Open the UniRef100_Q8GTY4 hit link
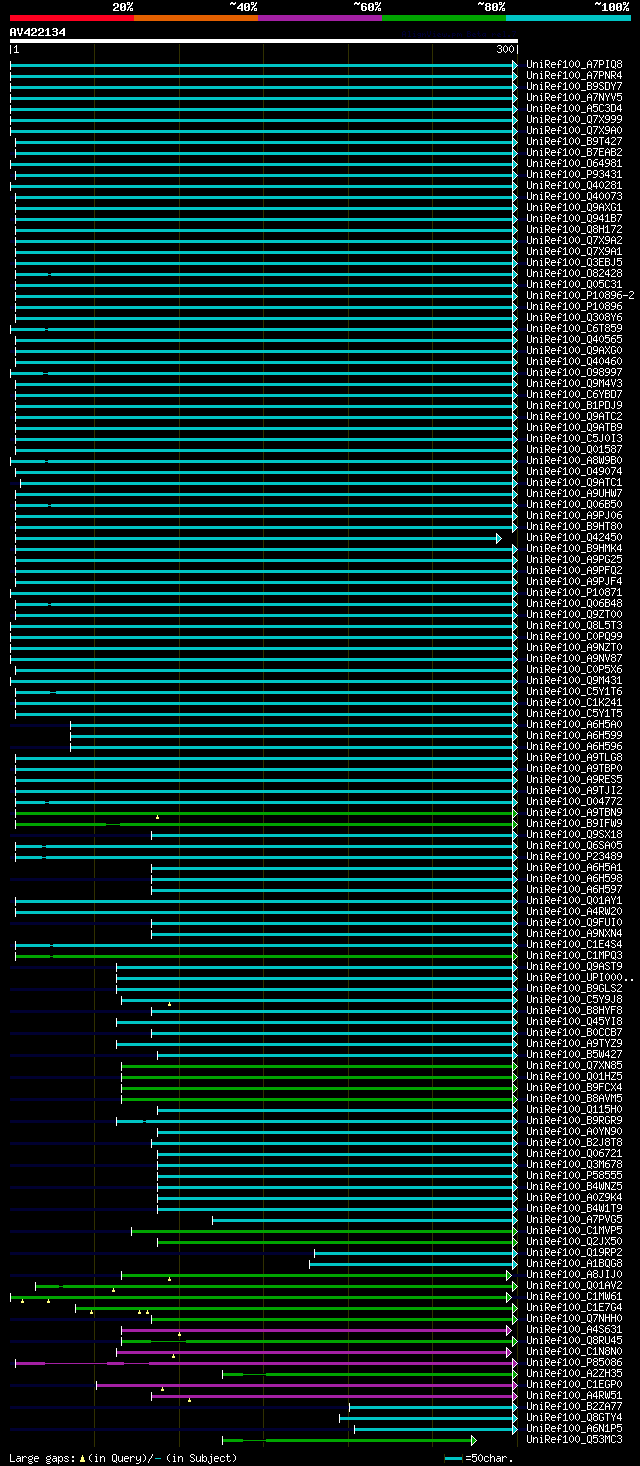The height and width of the screenshot is (1466, 640). [573, 1418]
